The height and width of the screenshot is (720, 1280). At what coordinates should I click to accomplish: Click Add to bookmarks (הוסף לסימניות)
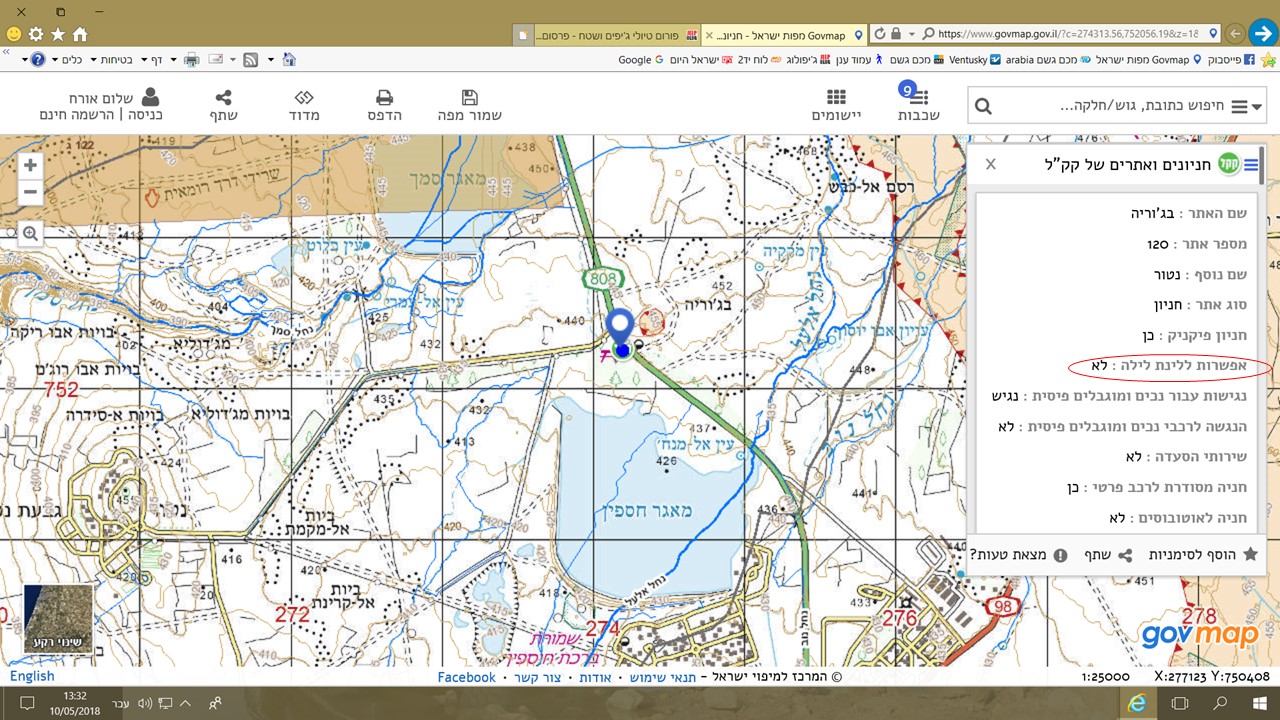click(1202, 554)
